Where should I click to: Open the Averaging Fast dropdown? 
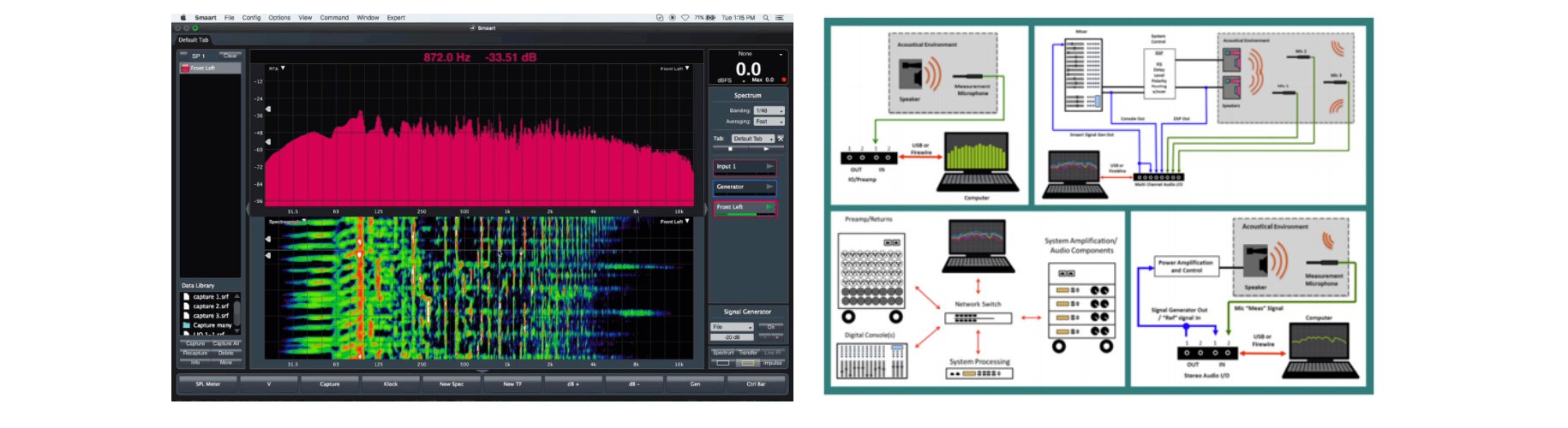click(x=769, y=122)
